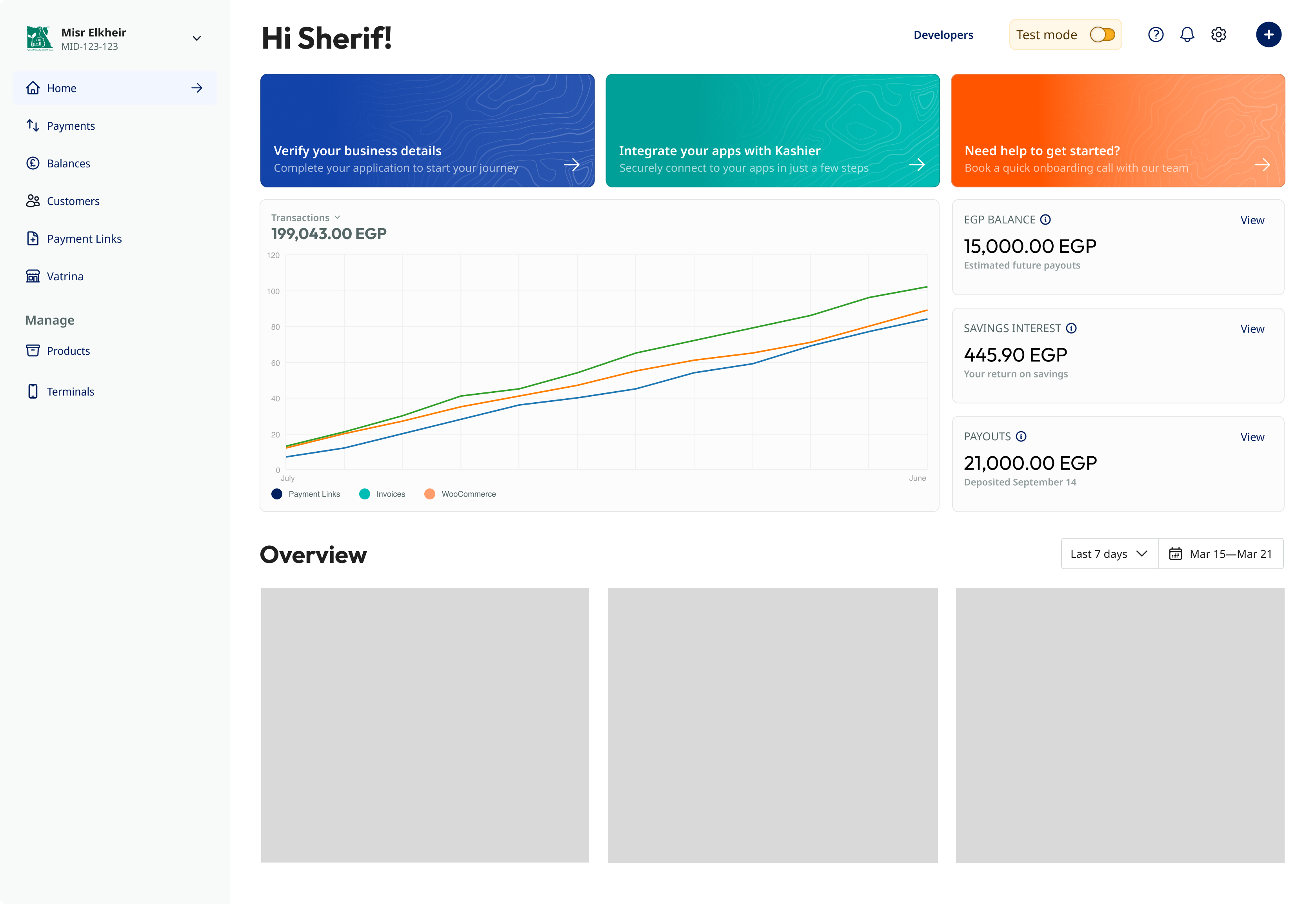
Task: Toggle Invoices series in chart legend
Action: (382, 494)
